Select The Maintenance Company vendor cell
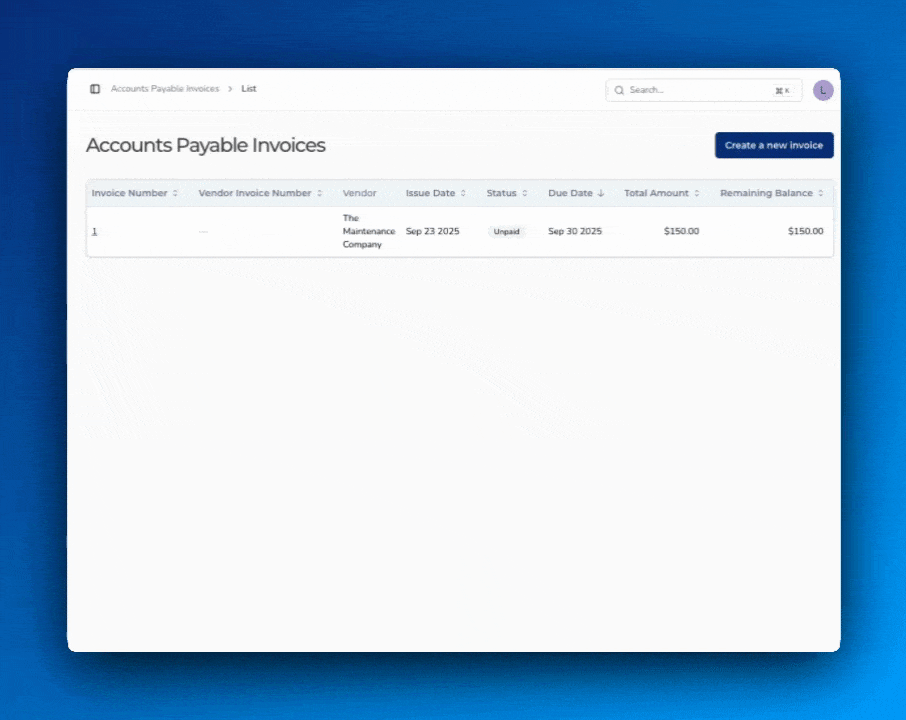The width and height of the screenshot is (906, 720). pos(368,231)
